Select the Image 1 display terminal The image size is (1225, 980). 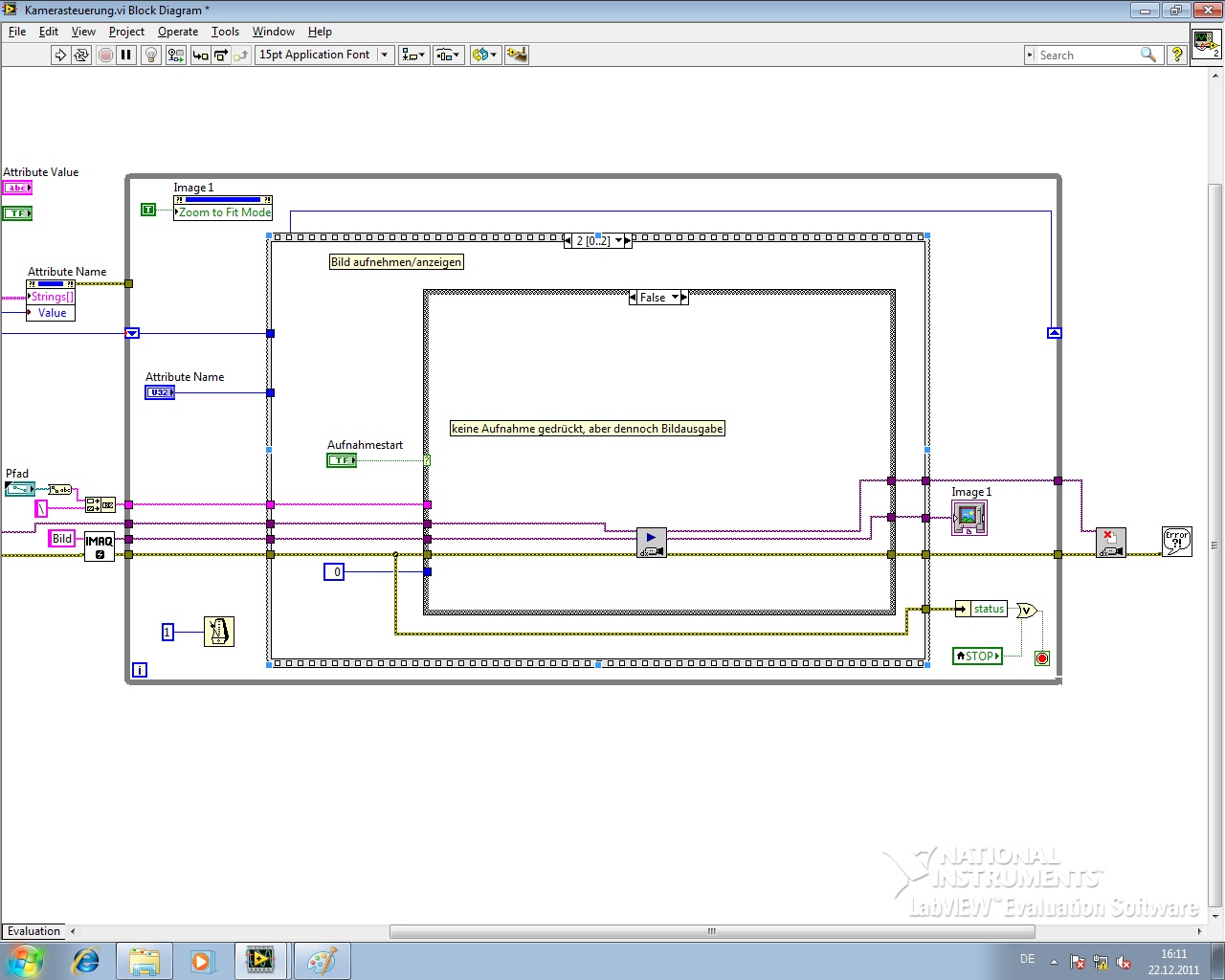(x=969, y=518)
